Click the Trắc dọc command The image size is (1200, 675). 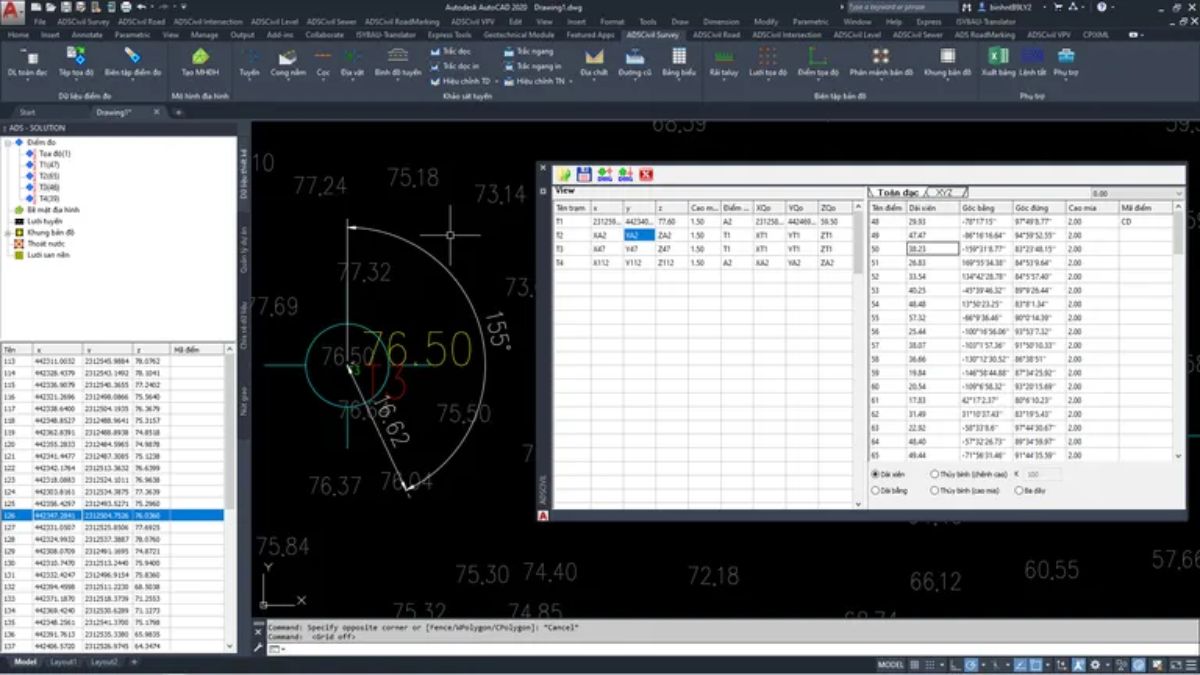pyautogui.click(x=451, y=51)
